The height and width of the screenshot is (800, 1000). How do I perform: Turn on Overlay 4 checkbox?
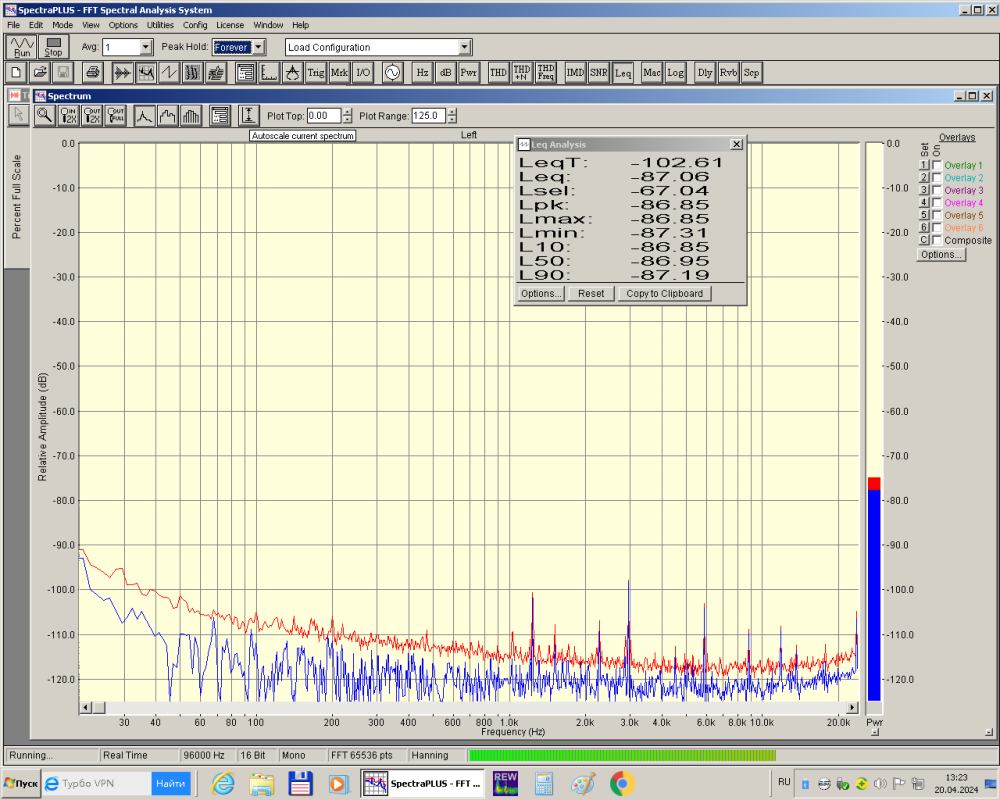[x=937, y=203]
